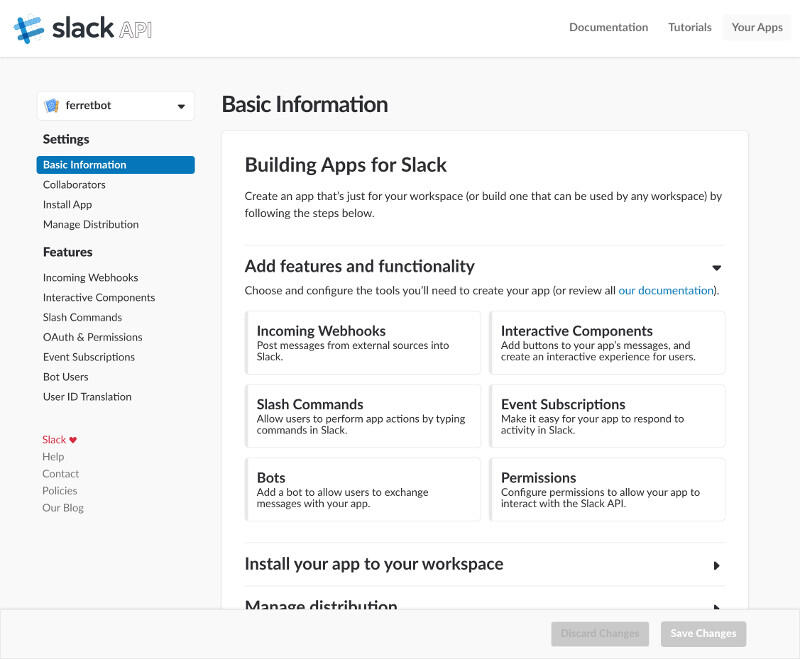Viewport: 800px width, 659px height.
Task: Collapse Add features and functionality section
Action: coord(716,267)
